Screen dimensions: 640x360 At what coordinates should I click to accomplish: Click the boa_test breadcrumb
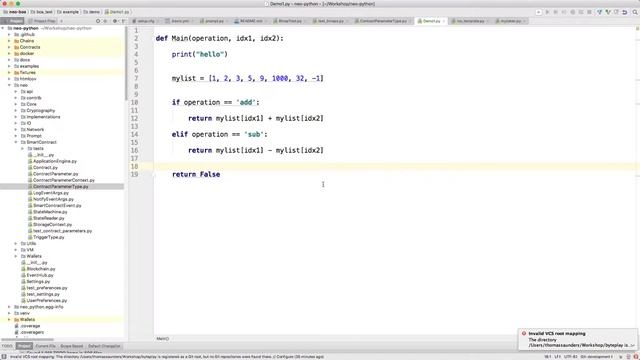(42, 12)
